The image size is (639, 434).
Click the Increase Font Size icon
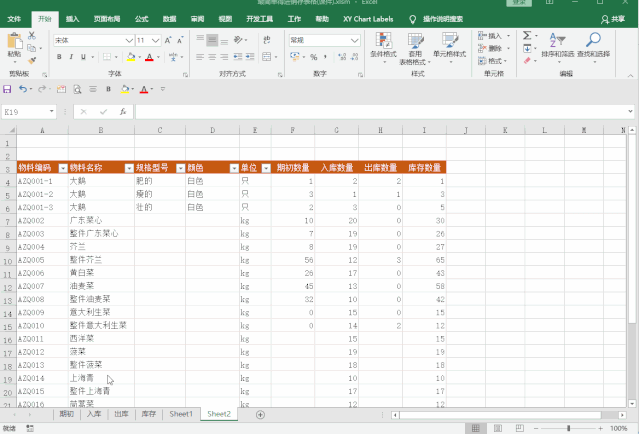point(169,40)
